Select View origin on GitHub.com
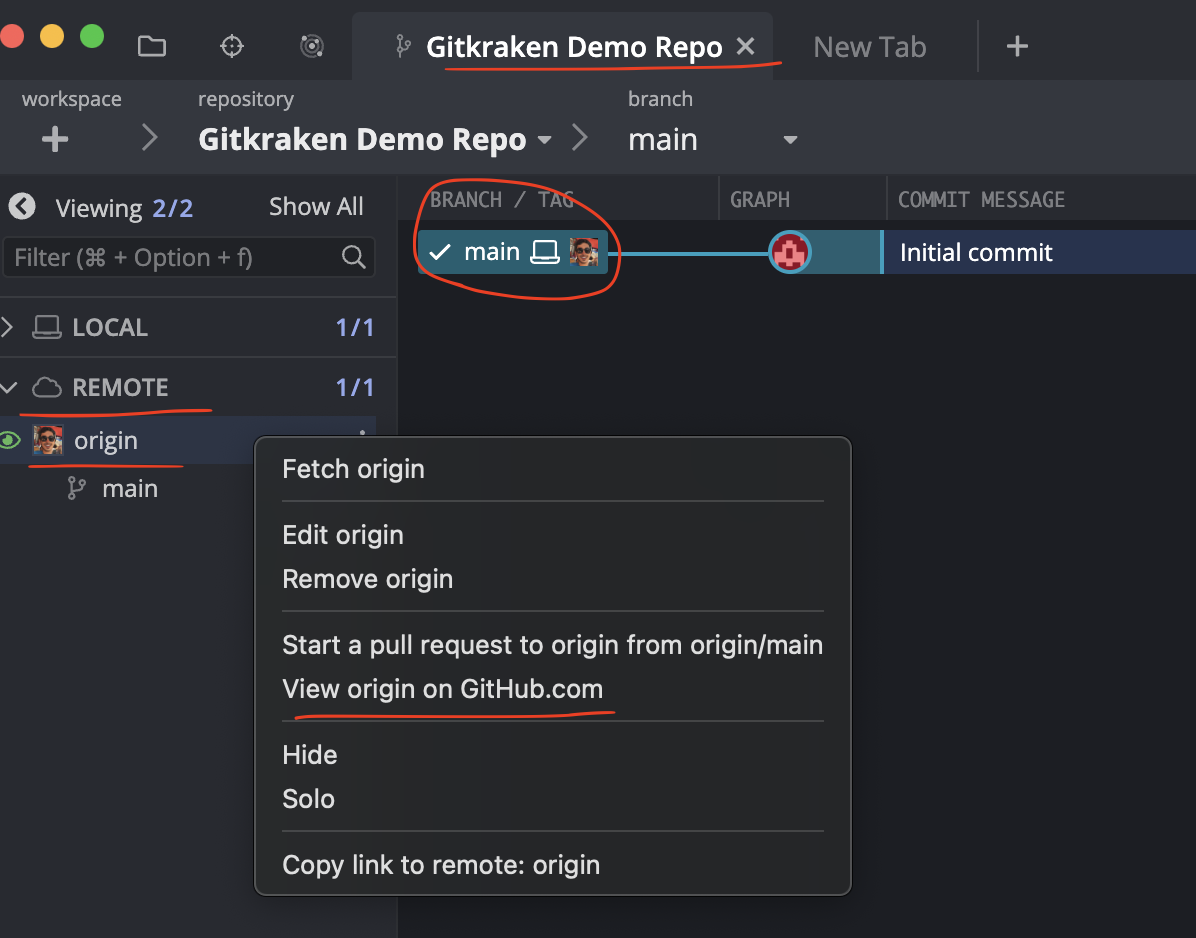This screenshot has width=1196, height=938. tap(443, 688)
